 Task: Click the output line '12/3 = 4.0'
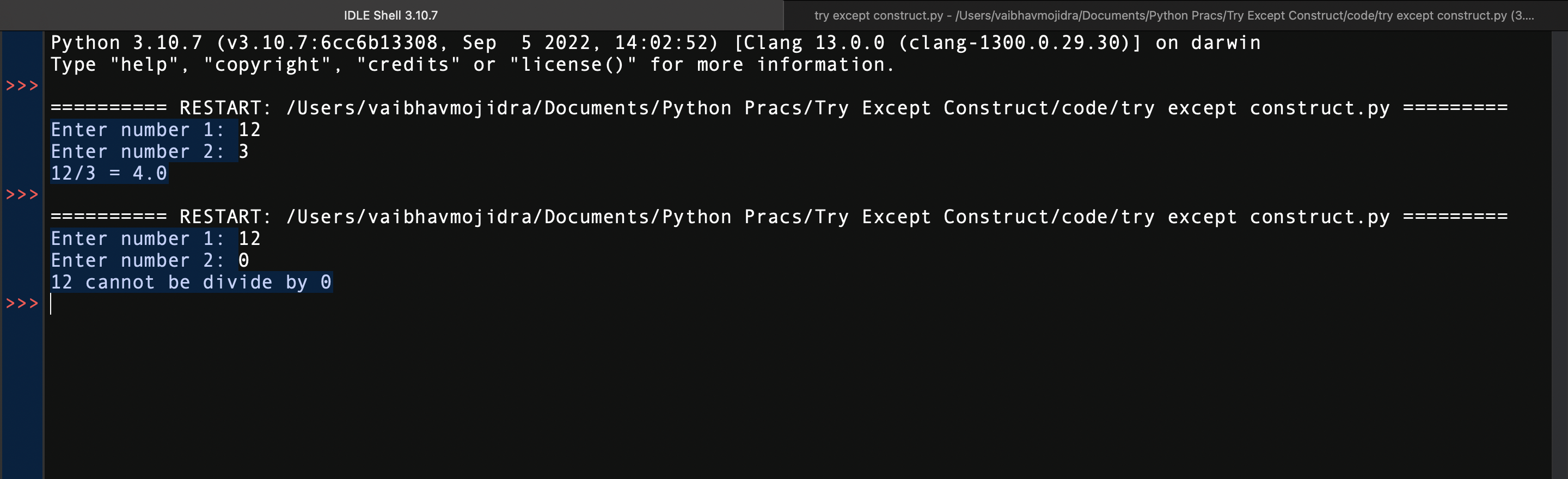pos(109,174)
